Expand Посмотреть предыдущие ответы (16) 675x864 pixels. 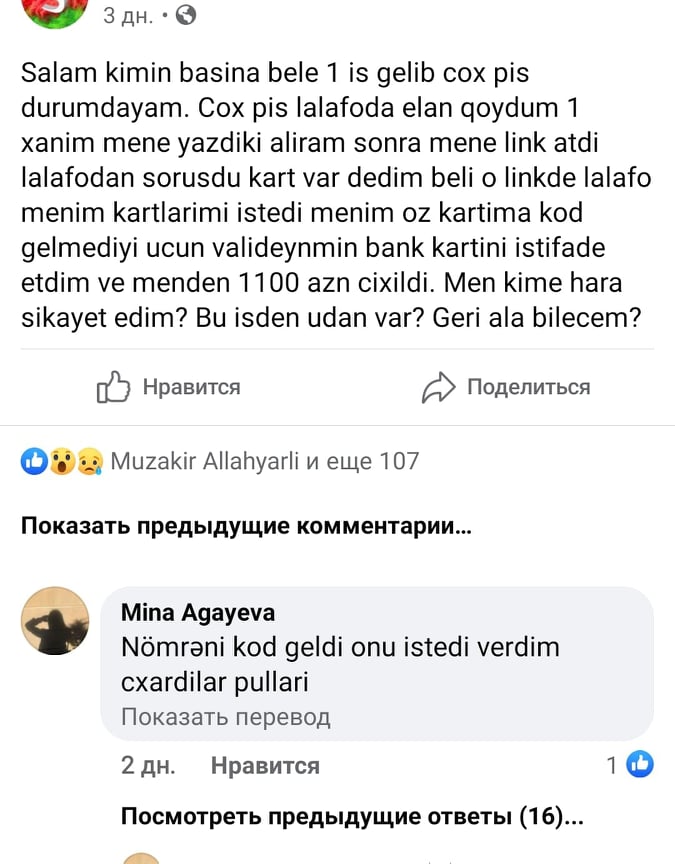352,817
